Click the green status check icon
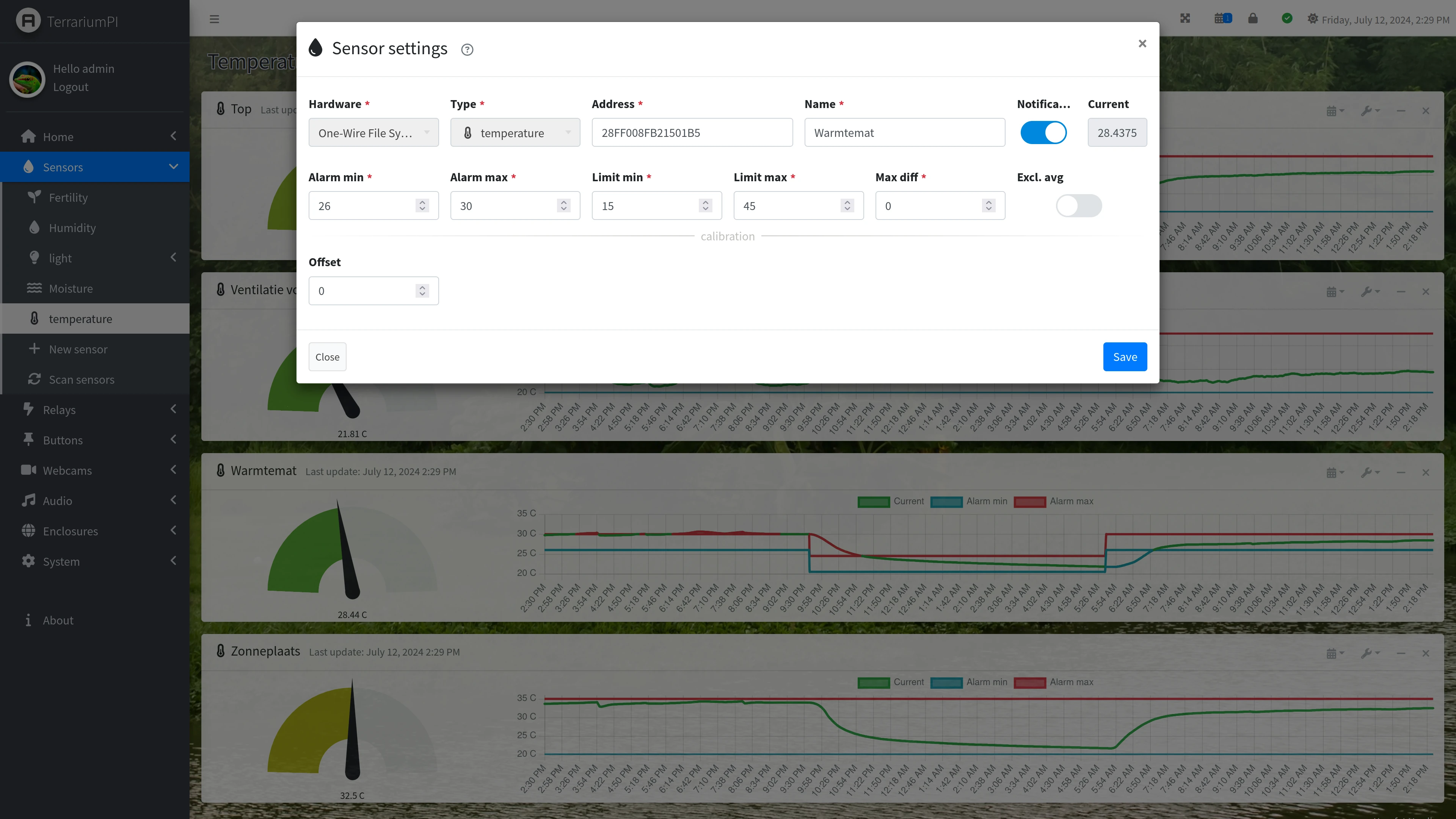1456x819 pixels. pyautogui.click(x=1287, y=19)
